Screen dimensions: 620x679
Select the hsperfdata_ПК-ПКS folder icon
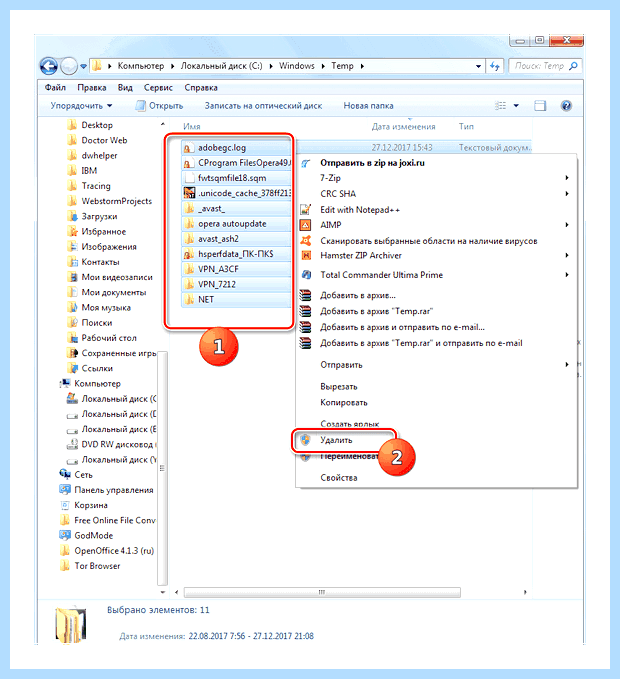pos(188,254)
